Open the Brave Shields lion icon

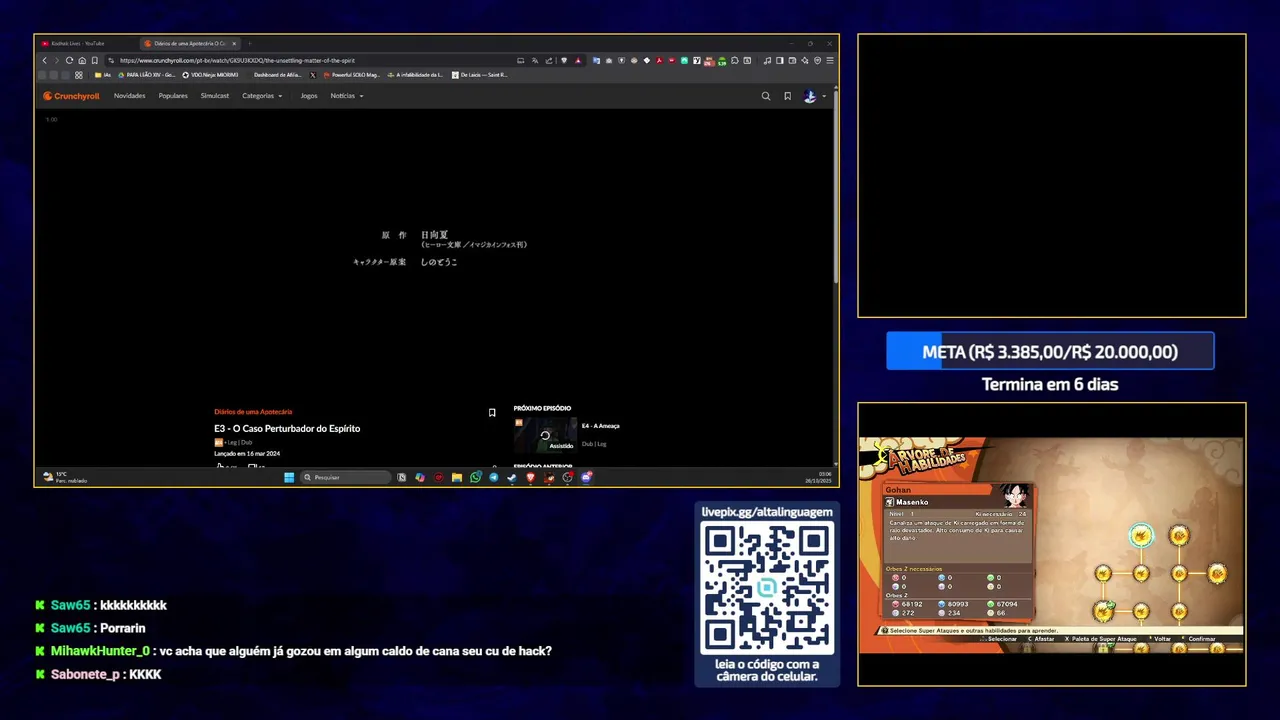564,60
